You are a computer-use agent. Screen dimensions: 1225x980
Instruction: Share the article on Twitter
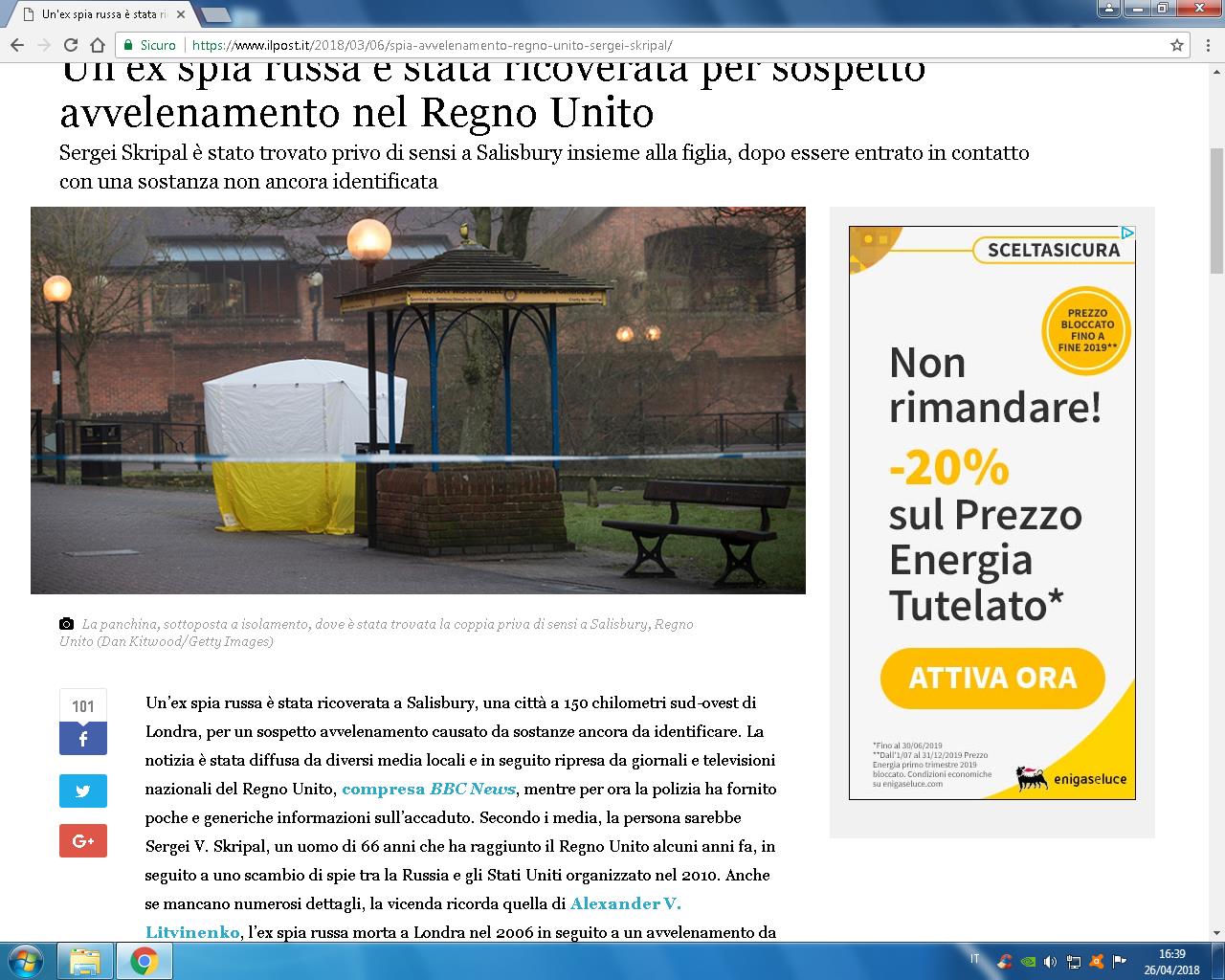(83, 791)
